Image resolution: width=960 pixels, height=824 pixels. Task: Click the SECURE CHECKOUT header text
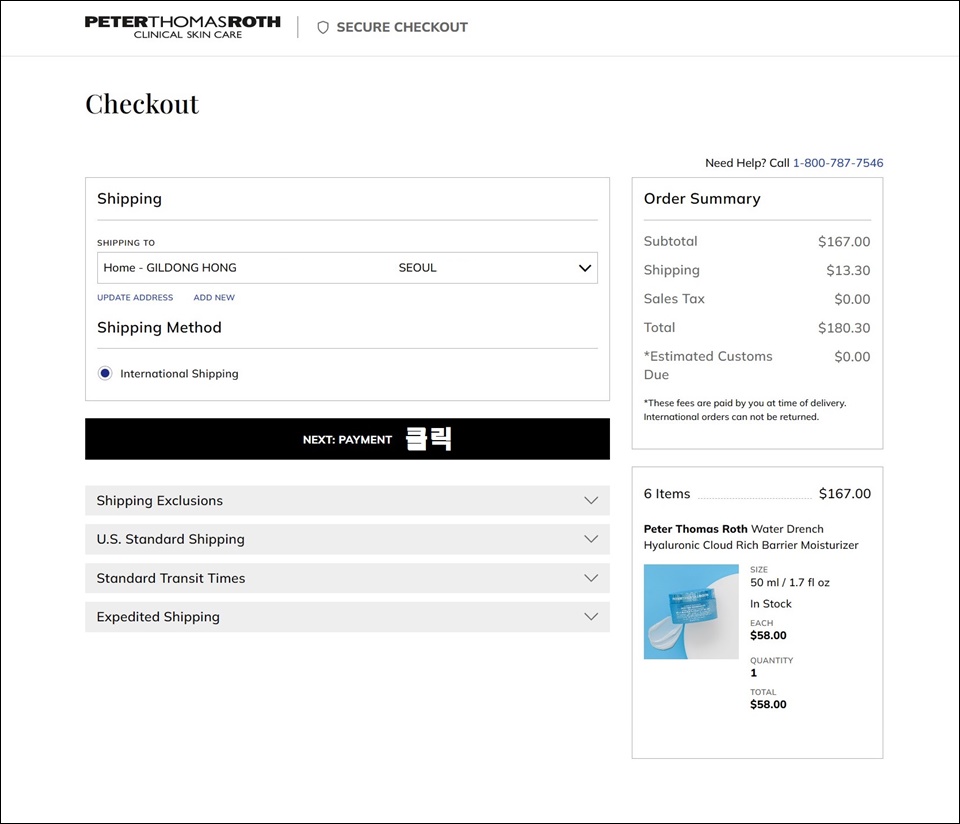402,28
